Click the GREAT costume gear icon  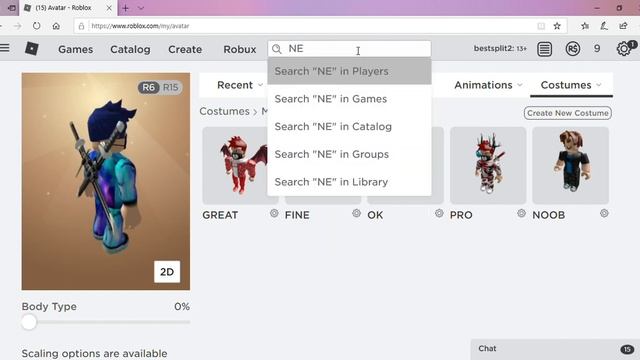point(274,213)
